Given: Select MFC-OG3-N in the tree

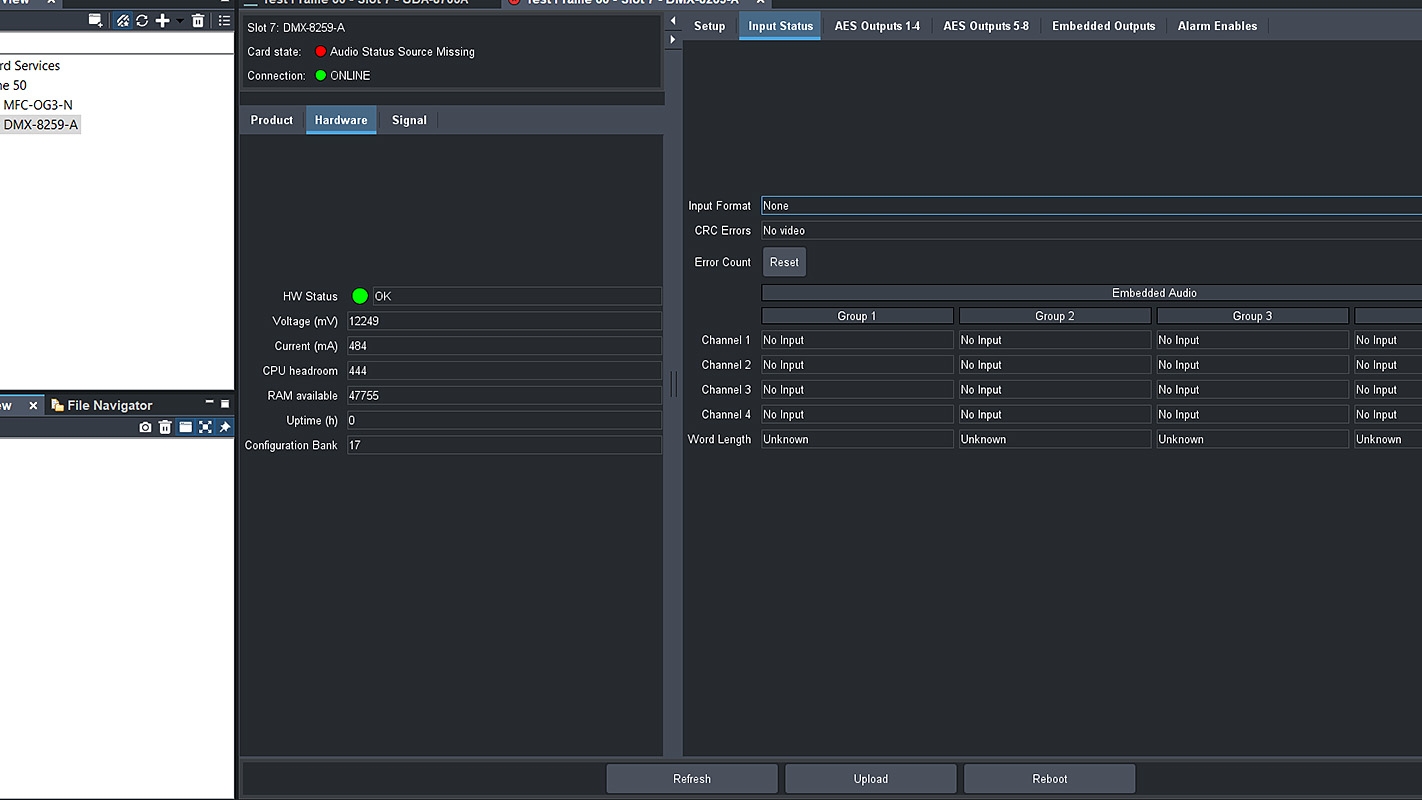Looking at the screenshot, I should click(x=38, y=105).
